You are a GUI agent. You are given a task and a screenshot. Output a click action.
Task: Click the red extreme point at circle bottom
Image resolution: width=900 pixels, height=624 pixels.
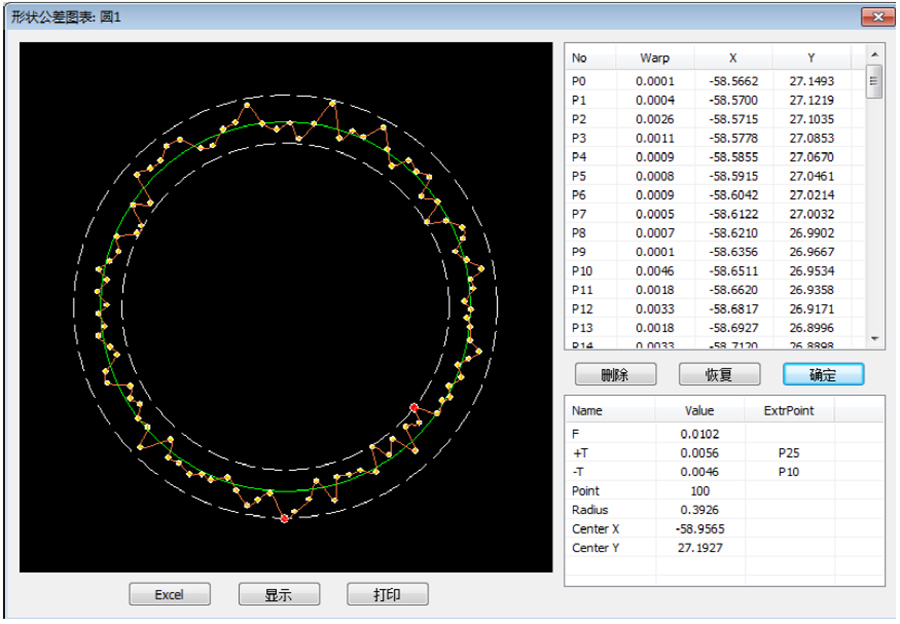[x=285, y=518]
